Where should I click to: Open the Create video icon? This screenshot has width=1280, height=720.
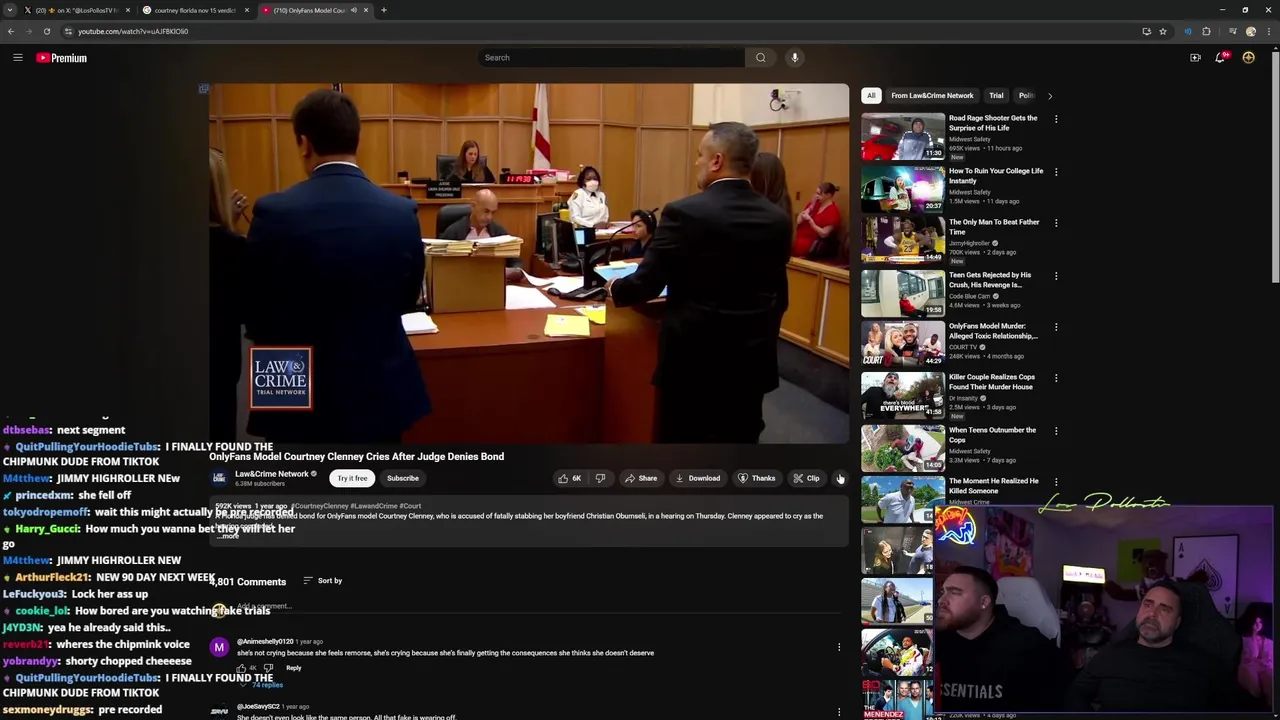coord(1195,58)
